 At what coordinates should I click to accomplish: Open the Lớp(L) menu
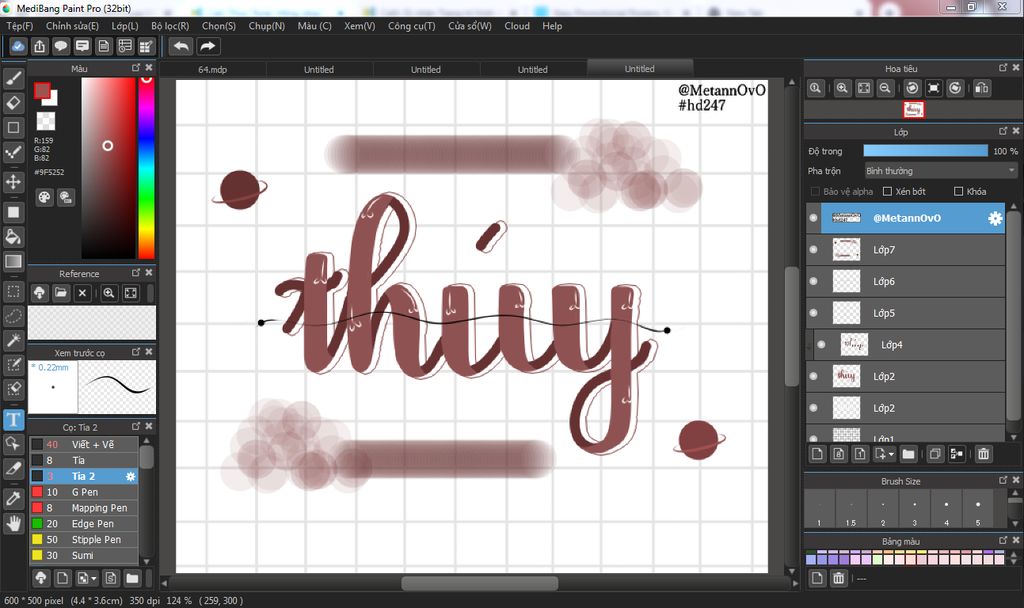[x=125, y=26]
